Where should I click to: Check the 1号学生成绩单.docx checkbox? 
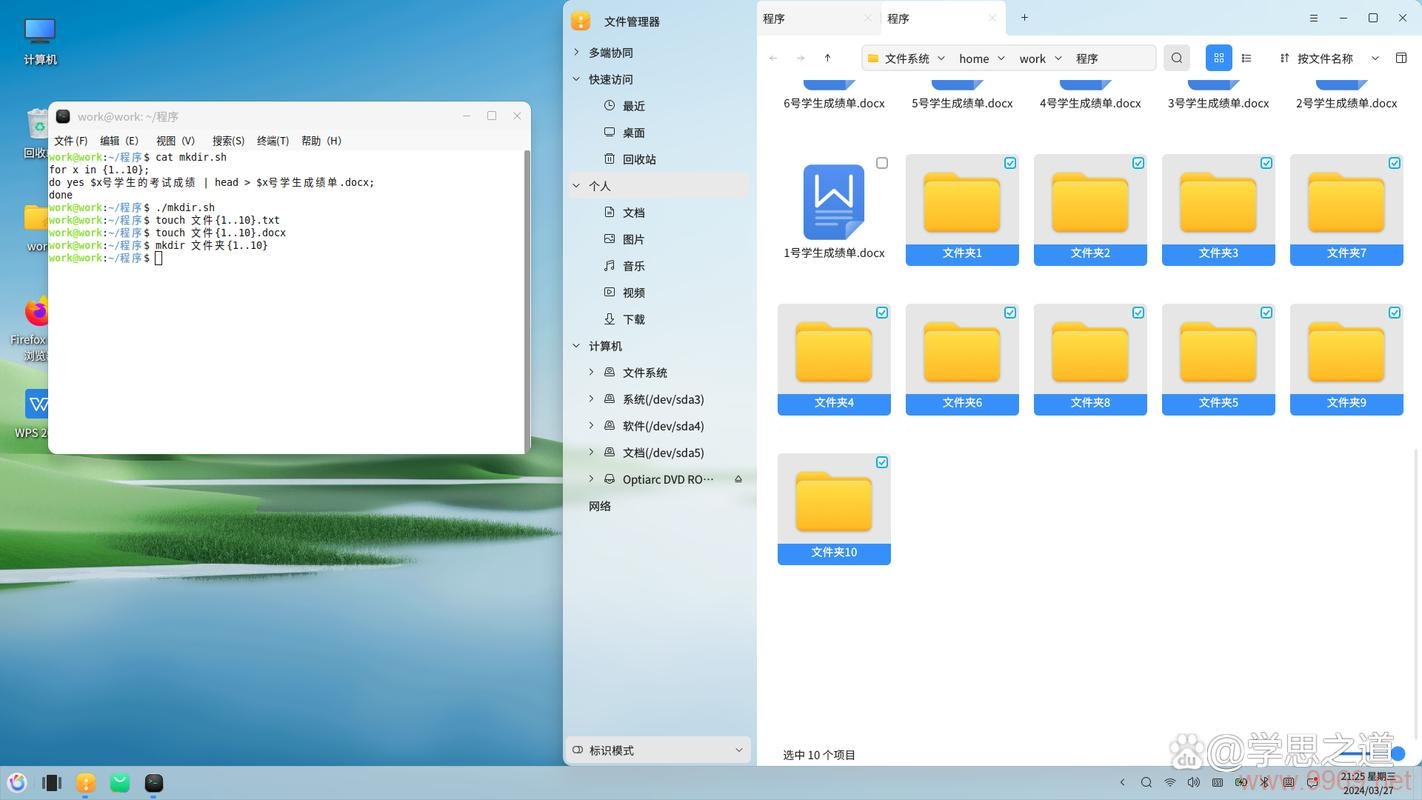click(x=882, y=163)
